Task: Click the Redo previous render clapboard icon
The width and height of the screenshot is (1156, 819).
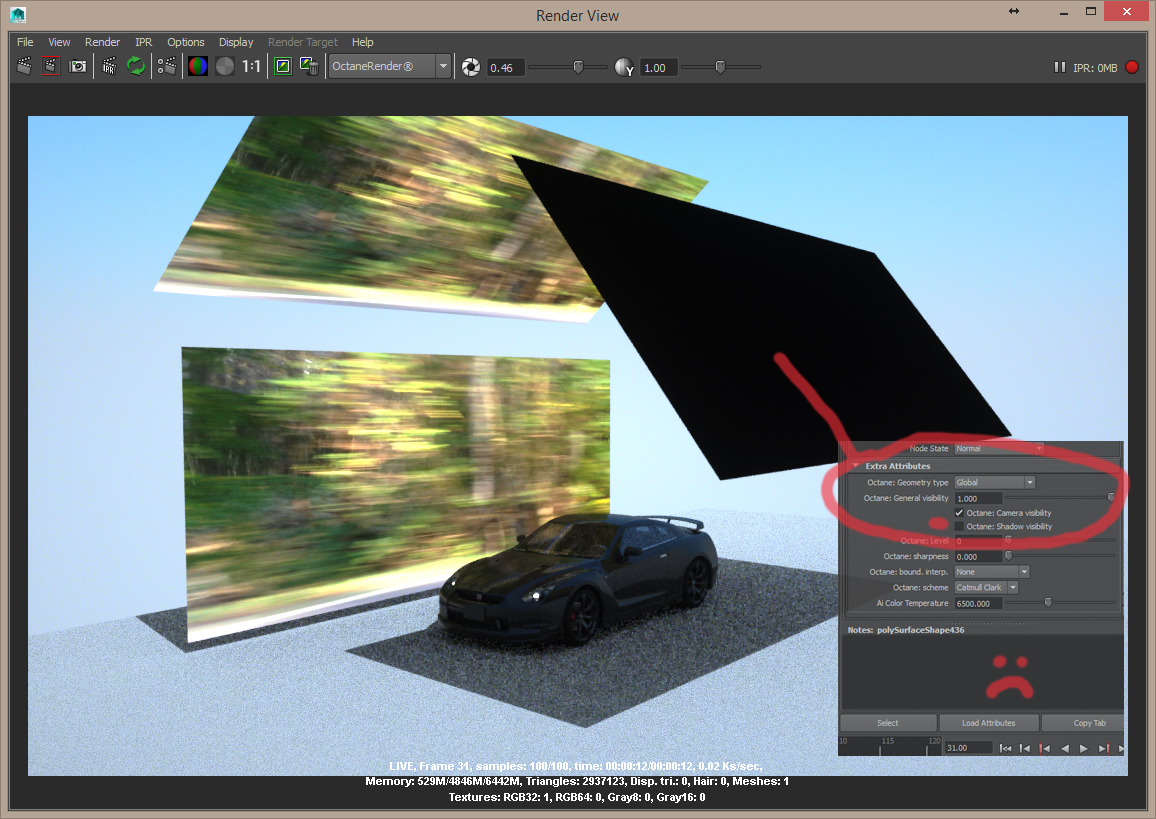Action: click(24, 66)
